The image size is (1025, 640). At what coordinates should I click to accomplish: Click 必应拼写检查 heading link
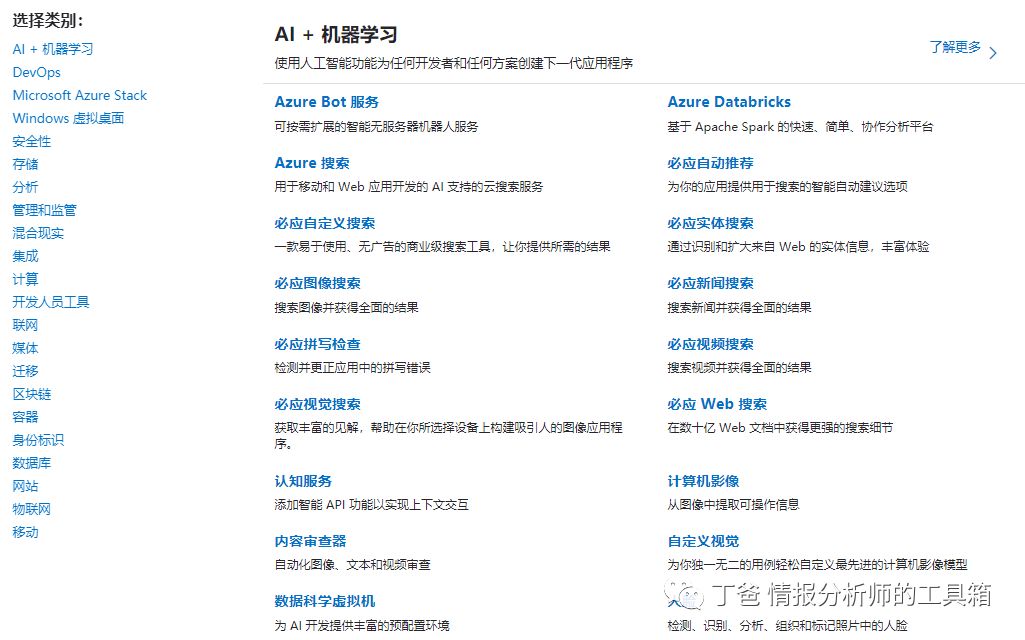(x=318, y=344)
